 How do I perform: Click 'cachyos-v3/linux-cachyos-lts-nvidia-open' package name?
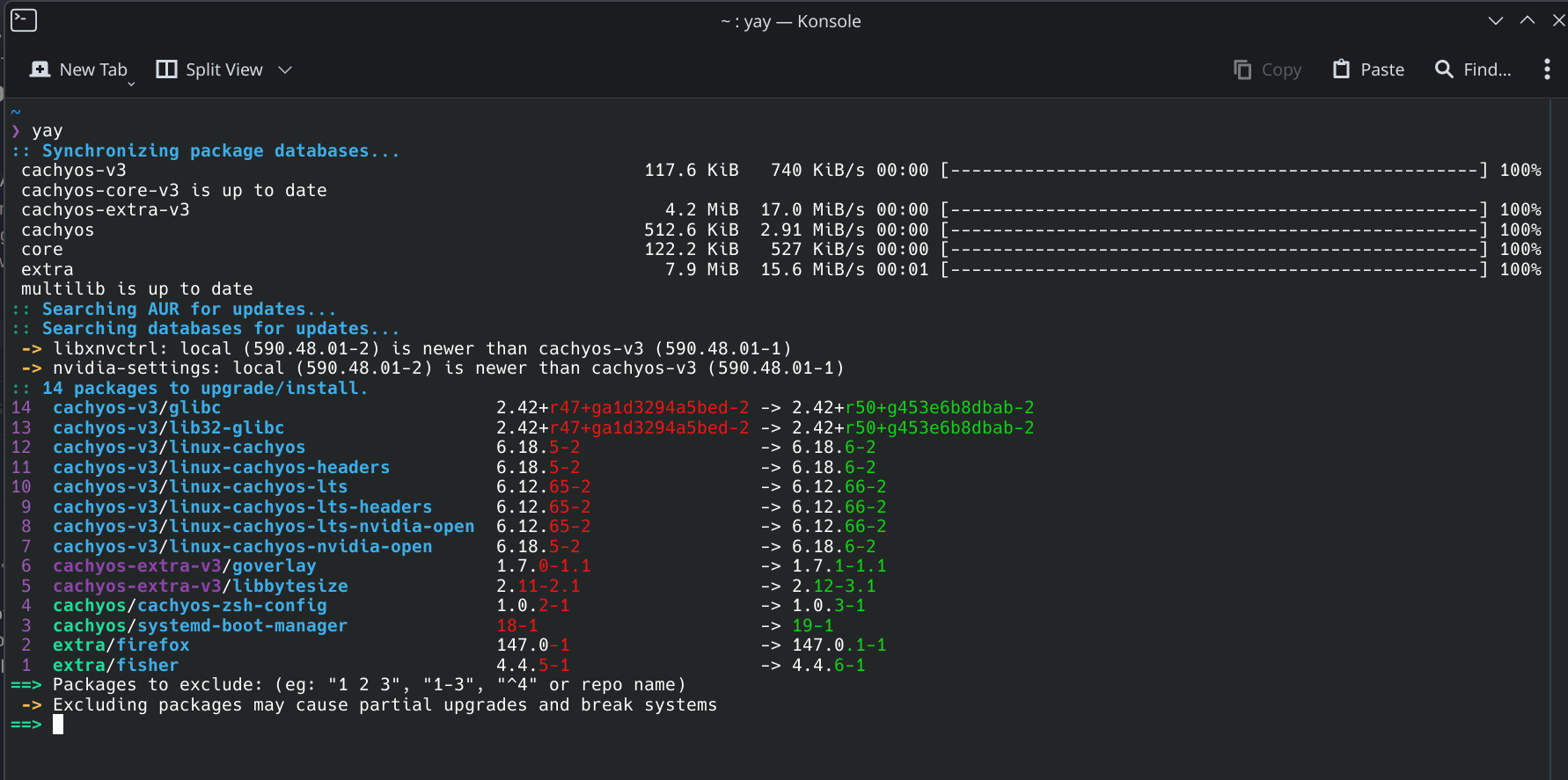[x=263, y=527]
